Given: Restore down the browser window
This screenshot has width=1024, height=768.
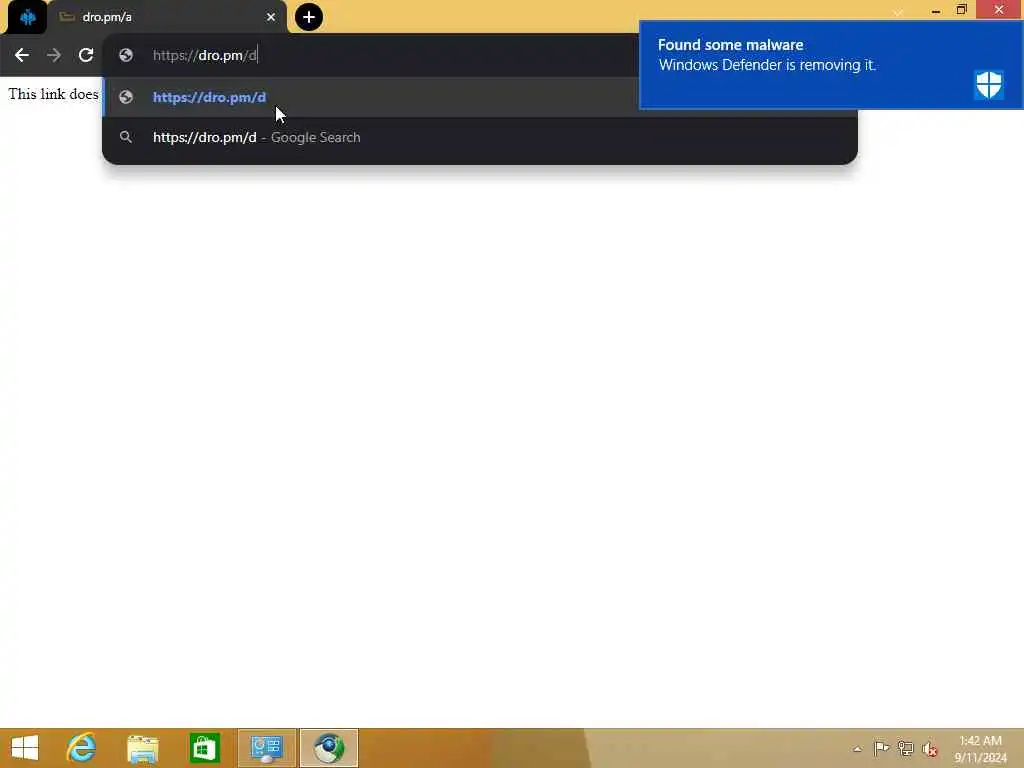Looking at the screenshot, I should [x=961, y=10].
